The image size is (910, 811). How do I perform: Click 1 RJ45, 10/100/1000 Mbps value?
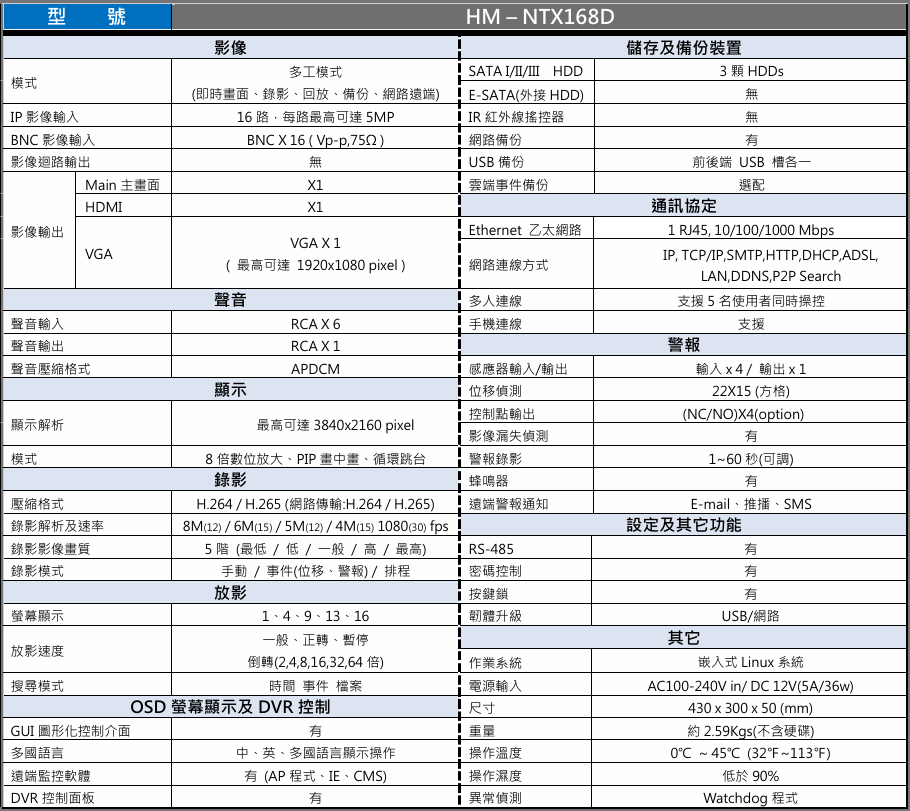point(750,230)
